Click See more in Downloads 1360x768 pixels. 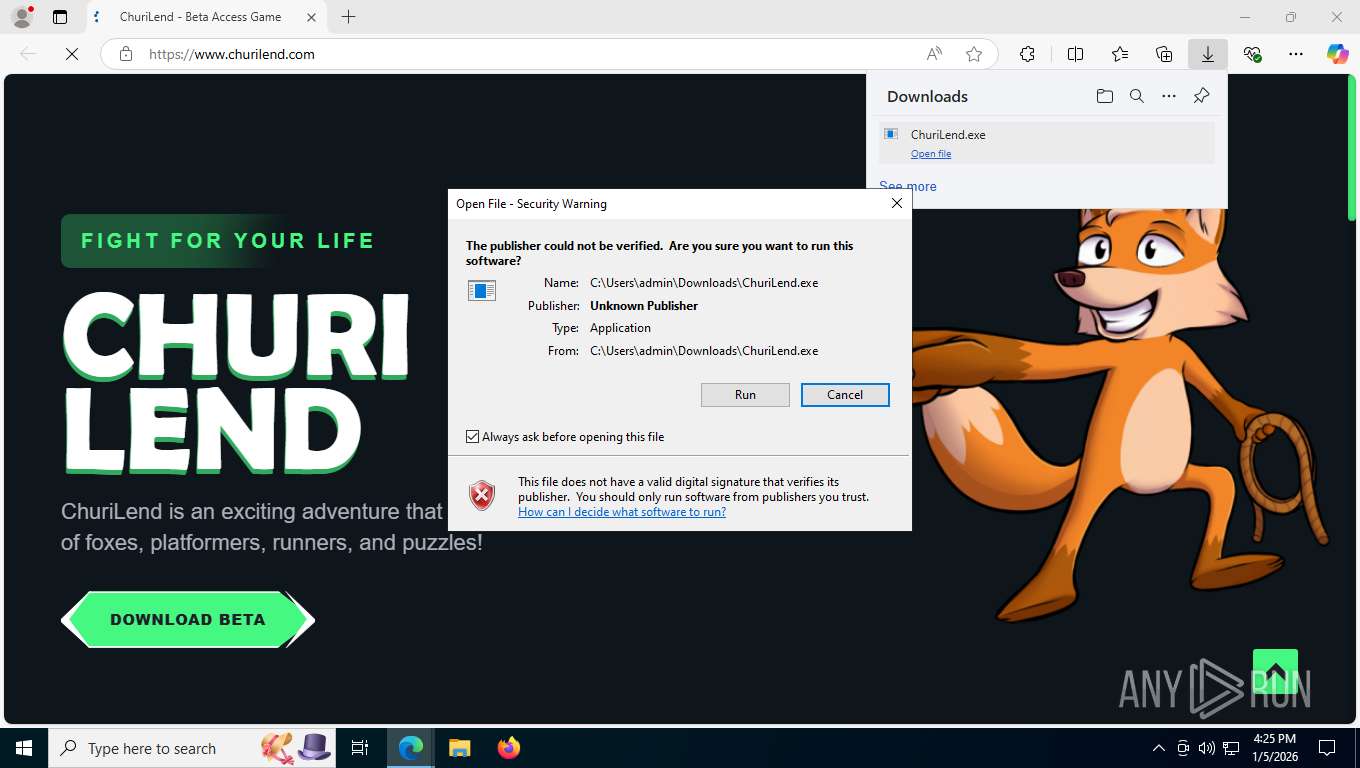tap(908, 186)
